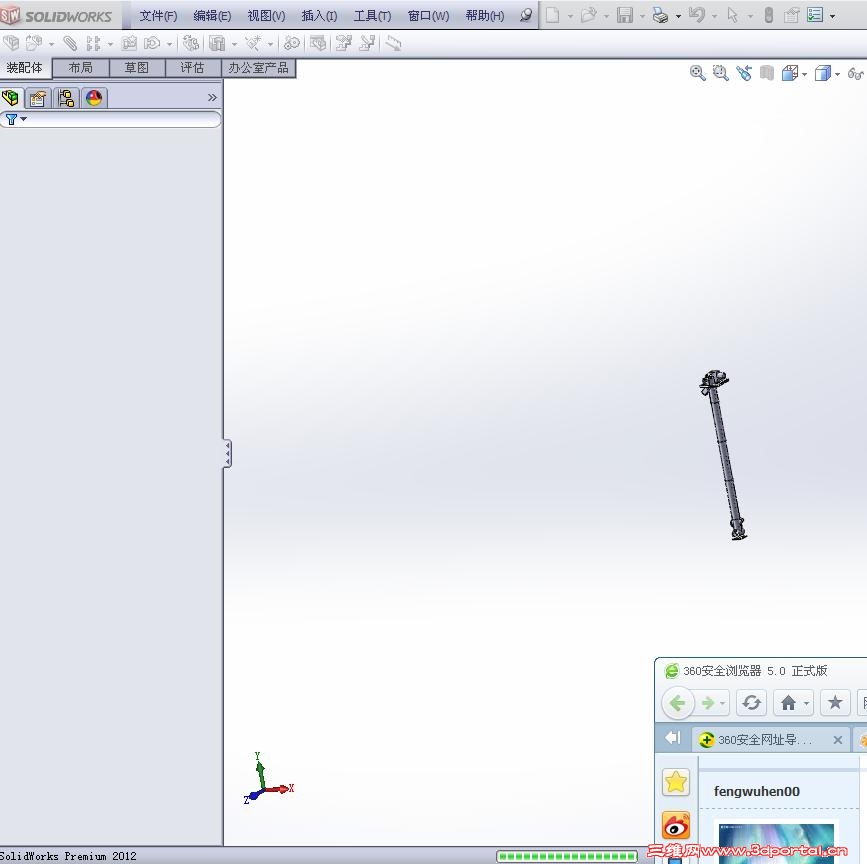Click the Explode Line Sketch icon
This screenshot has height=864, width=867.
(x=367, y=43)
